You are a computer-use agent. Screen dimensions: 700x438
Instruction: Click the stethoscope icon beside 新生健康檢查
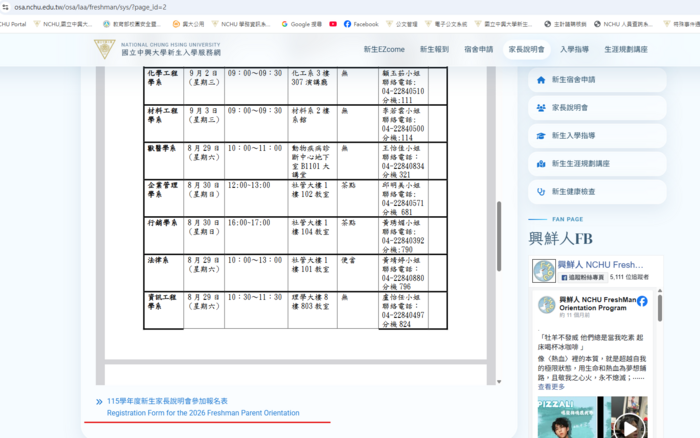click(541, 192)
